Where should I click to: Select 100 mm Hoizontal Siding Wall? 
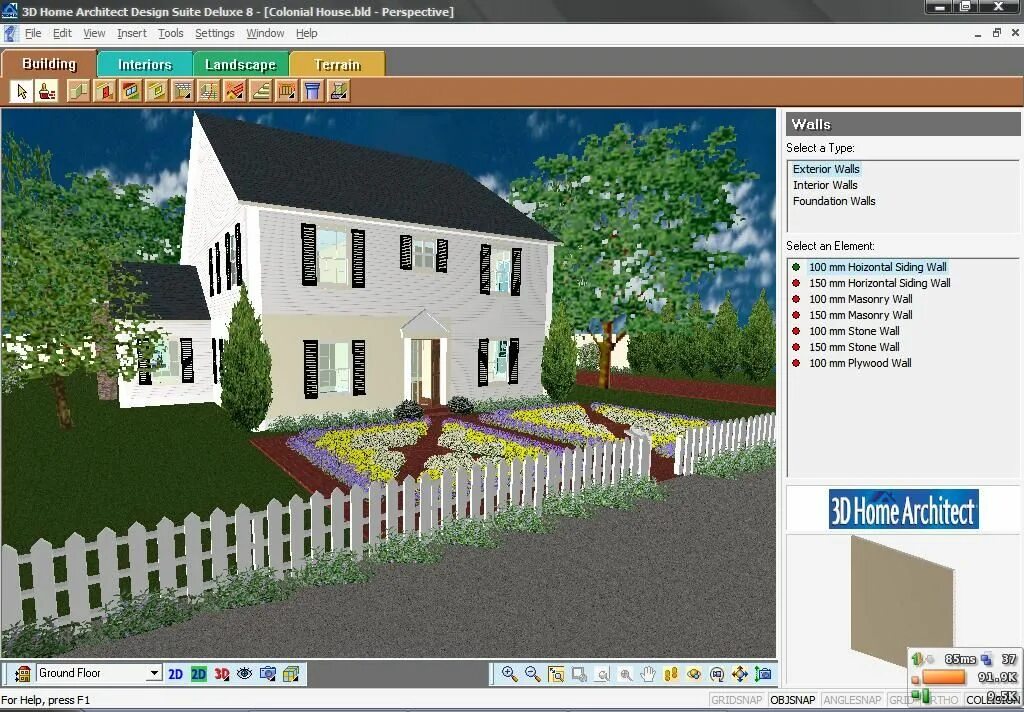click(878, 267)
